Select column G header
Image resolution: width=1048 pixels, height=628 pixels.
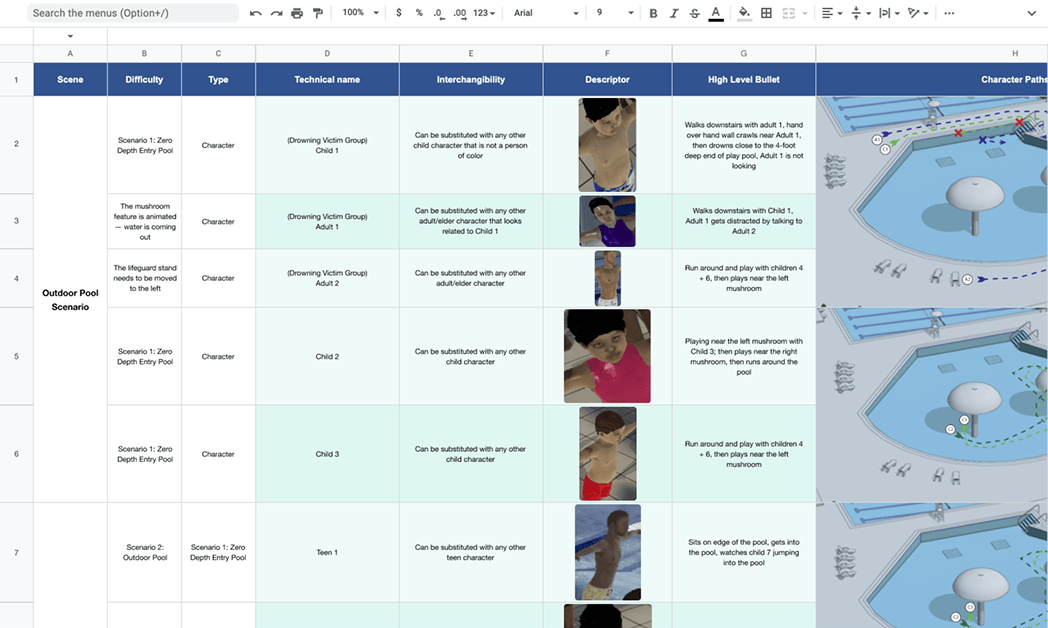pyautogui.click(x=744, y=53)
